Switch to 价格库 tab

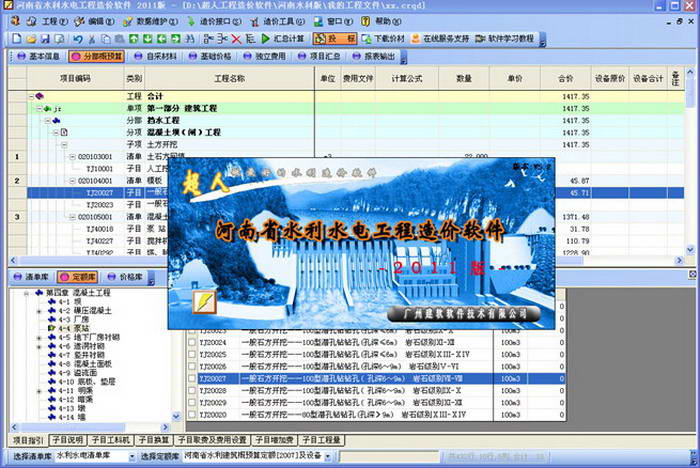126,277
